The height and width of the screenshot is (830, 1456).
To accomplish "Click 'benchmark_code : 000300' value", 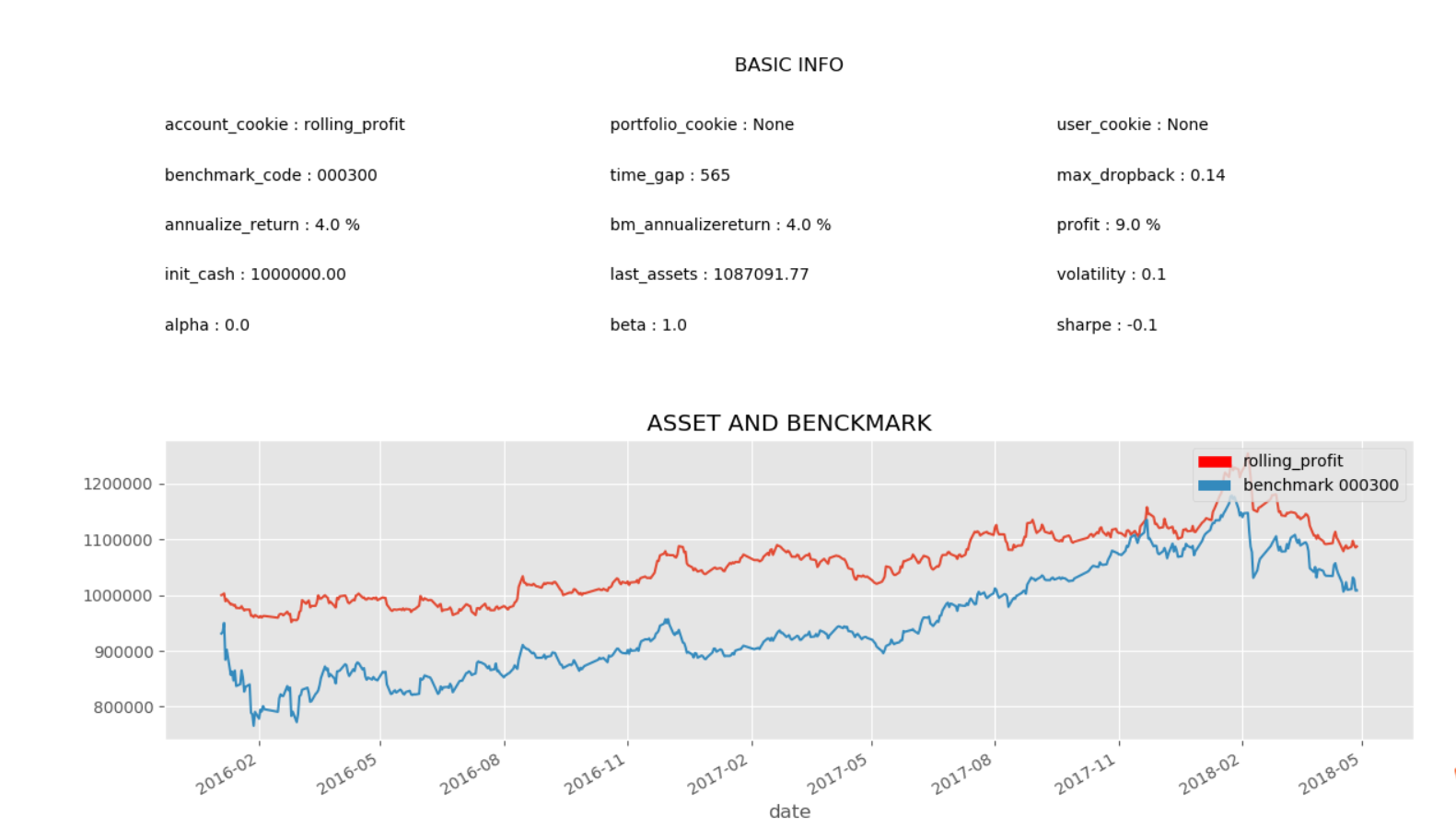I will coord(271,175).
